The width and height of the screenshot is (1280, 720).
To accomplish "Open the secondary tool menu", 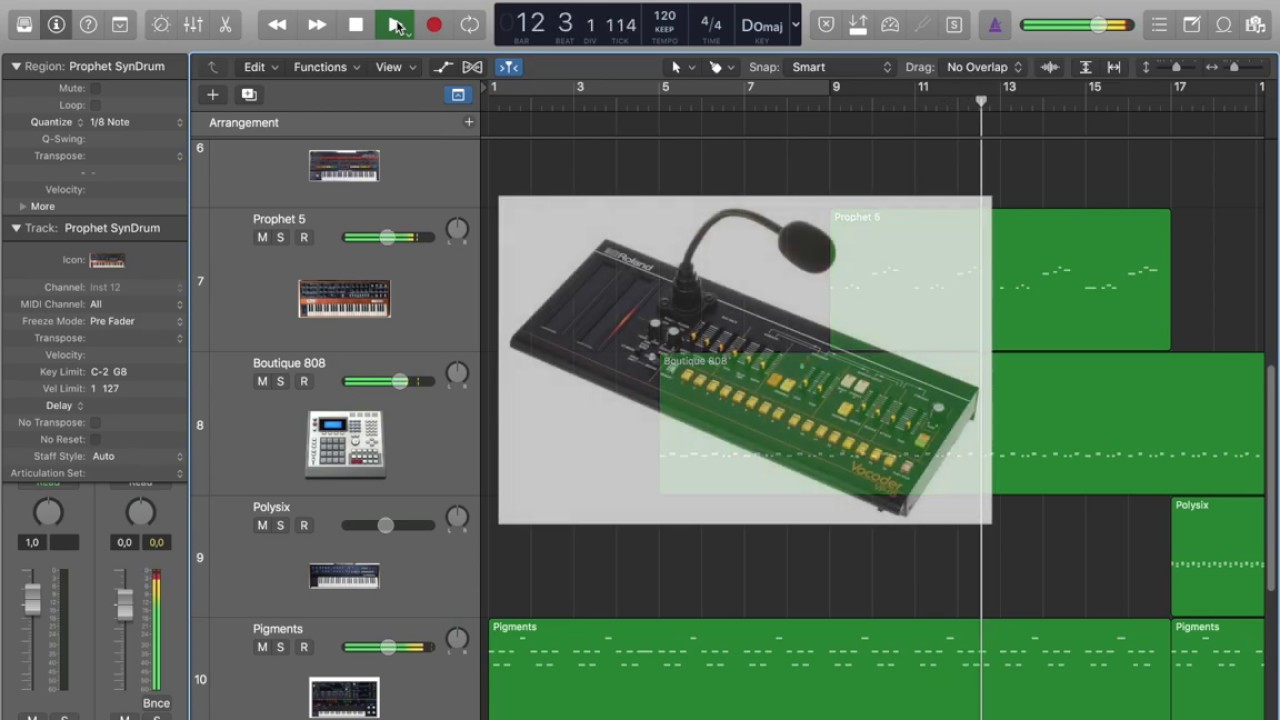I will pos(721,67).
